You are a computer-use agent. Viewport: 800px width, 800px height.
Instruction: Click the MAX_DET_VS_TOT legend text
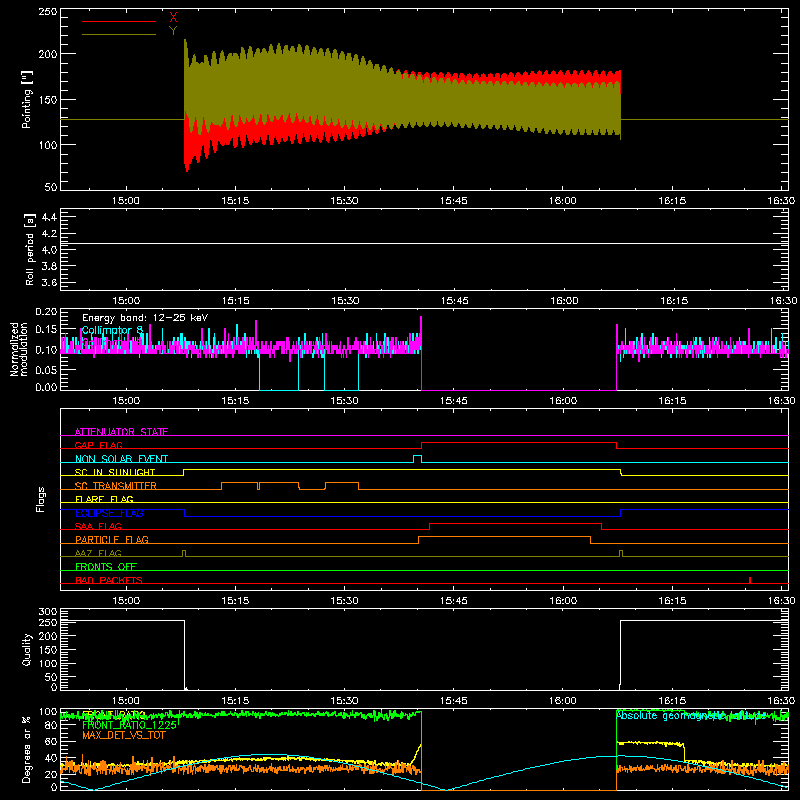[124, 735]
